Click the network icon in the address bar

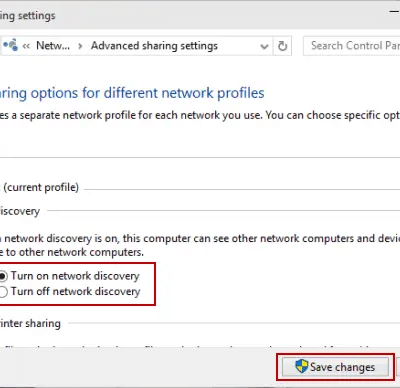click(11, 45)
